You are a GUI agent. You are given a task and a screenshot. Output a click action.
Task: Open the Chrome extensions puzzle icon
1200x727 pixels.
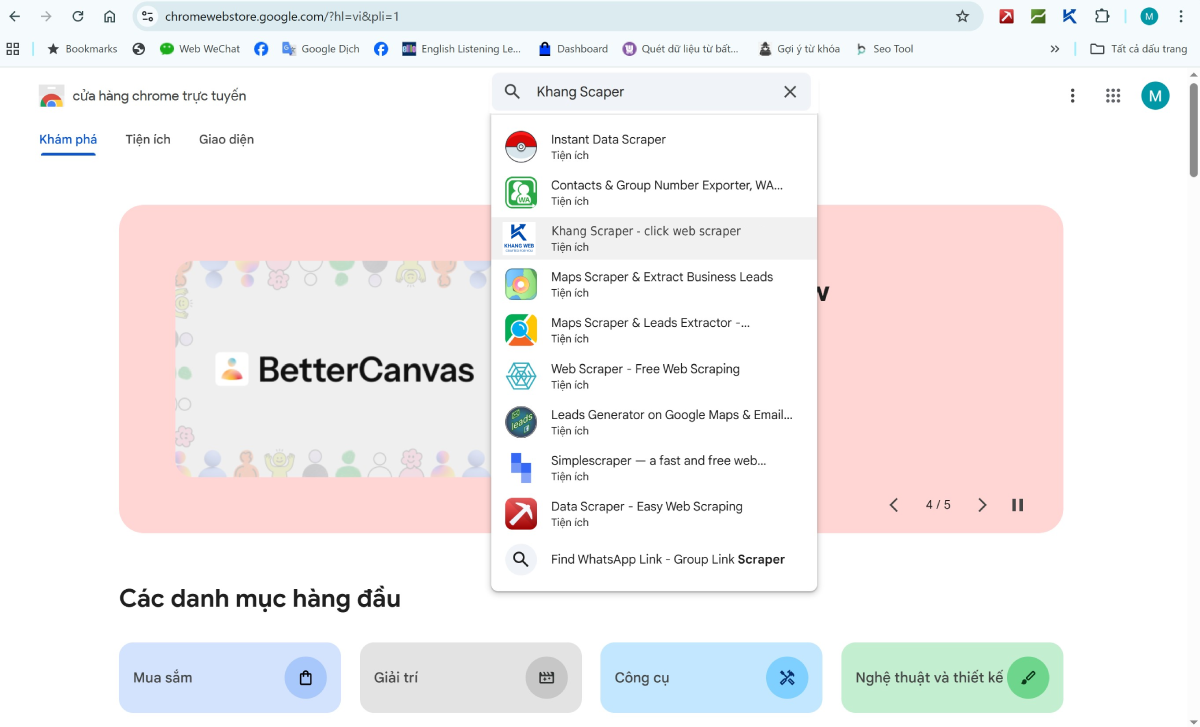(x=1101, y=16)
